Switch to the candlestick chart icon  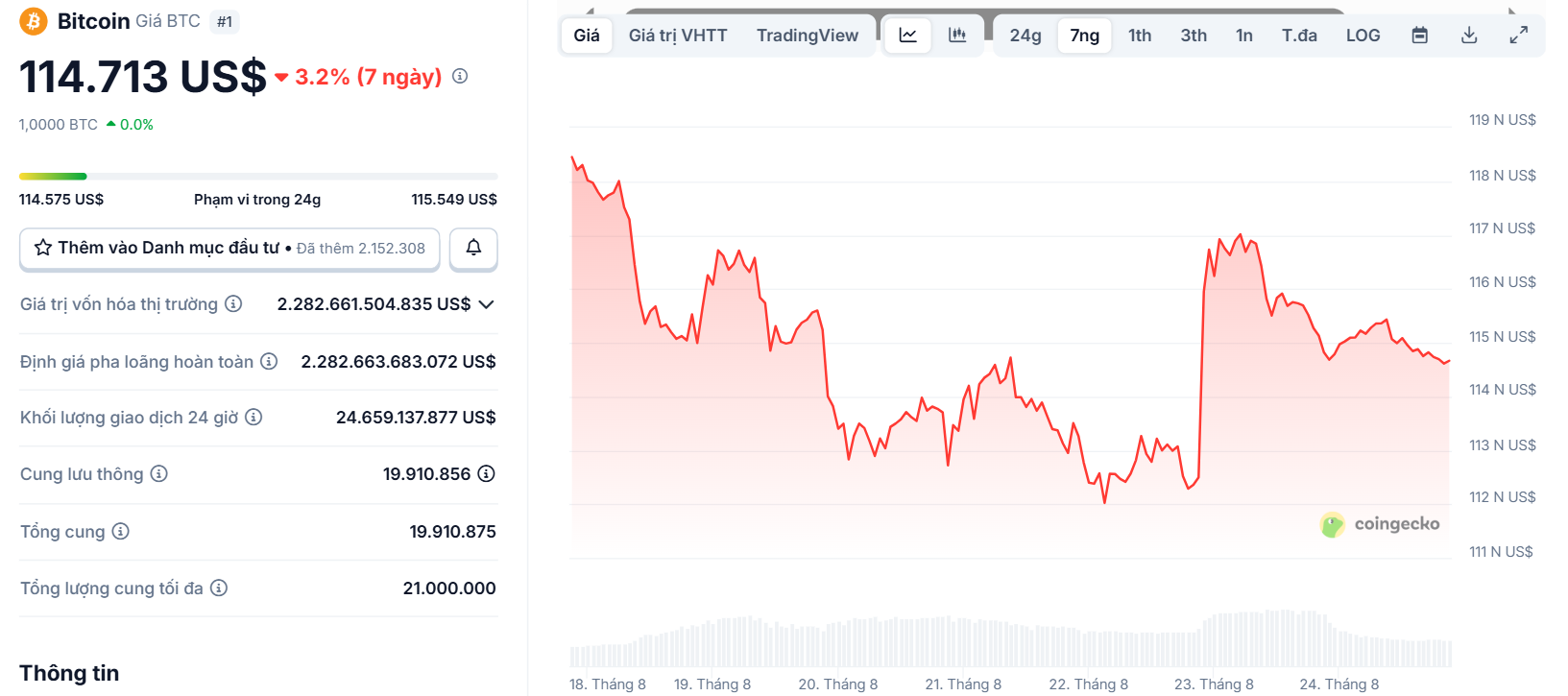tap(957, 34)
